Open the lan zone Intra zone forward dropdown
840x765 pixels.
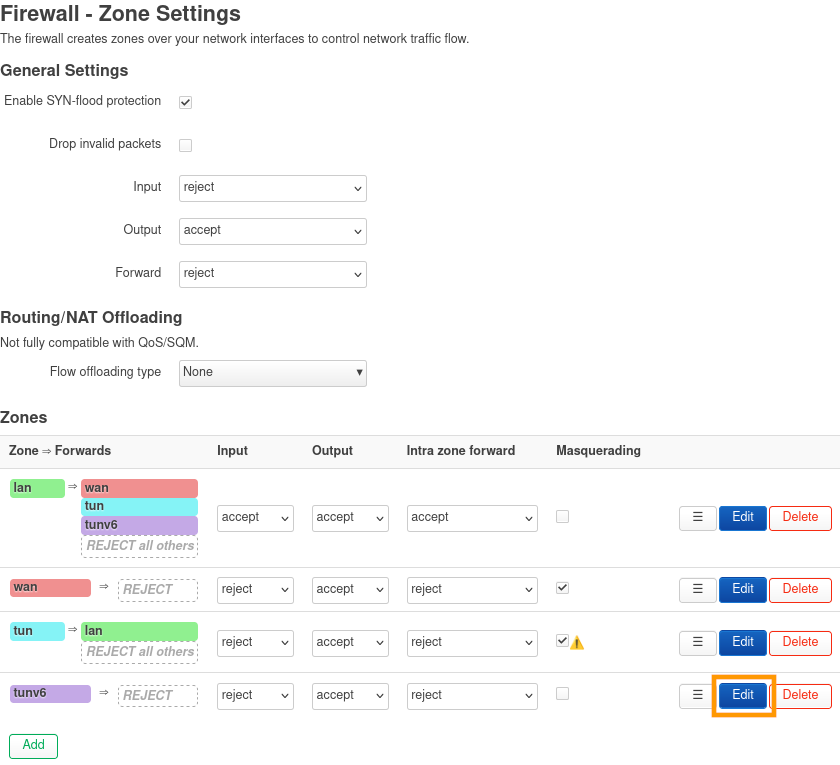click(472, 518)
